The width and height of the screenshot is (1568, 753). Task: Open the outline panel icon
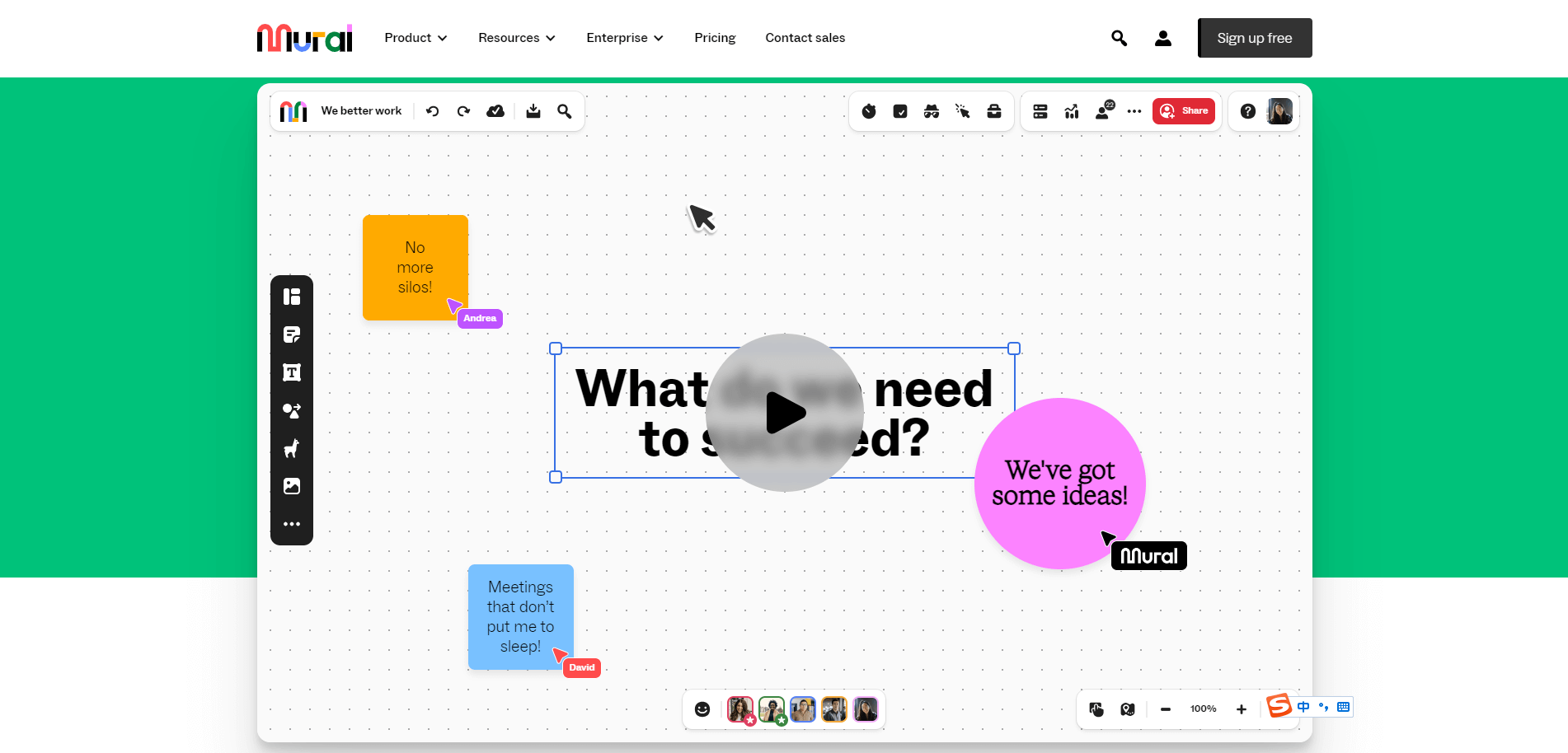click(x=1040, y=111)
